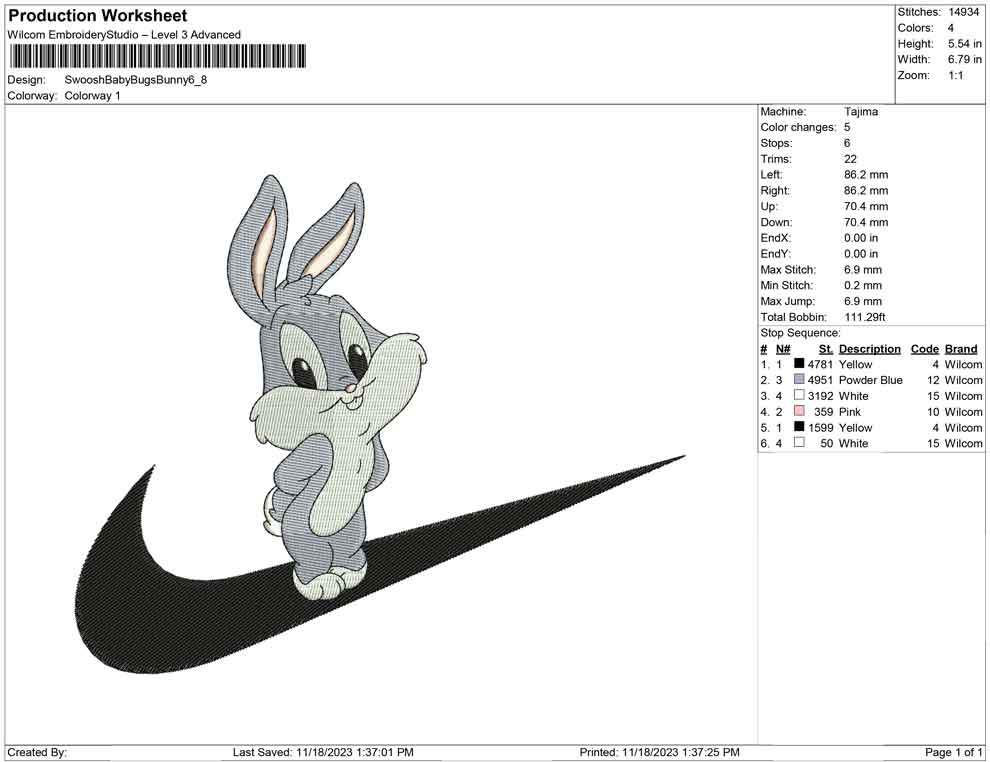Select the design name SwooshBabyBugsBunny6_8
Viewport: 990px width, 762px height.
135,83
